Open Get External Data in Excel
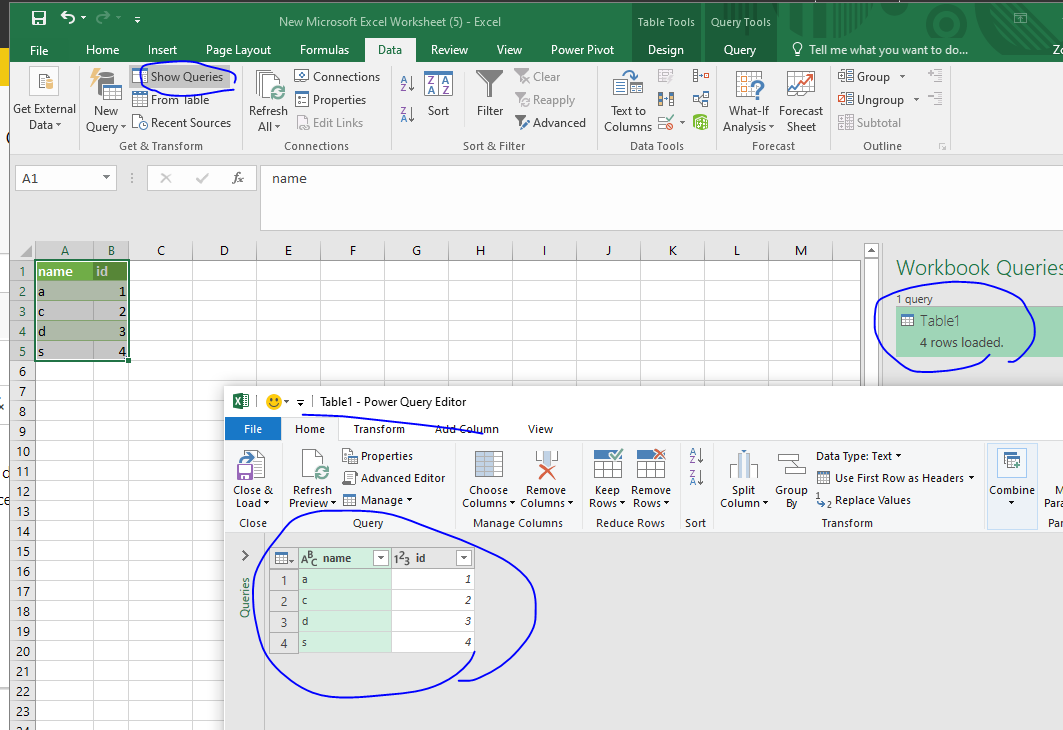The height and width of the screenshot is (730, 1063). [45, 100]
